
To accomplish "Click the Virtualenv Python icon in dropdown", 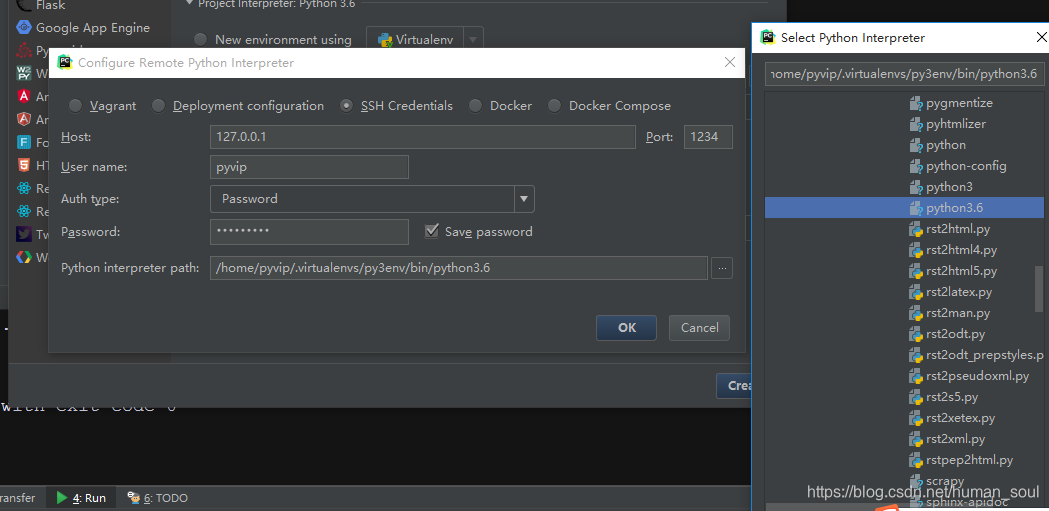I will click(x=385, y=39).
